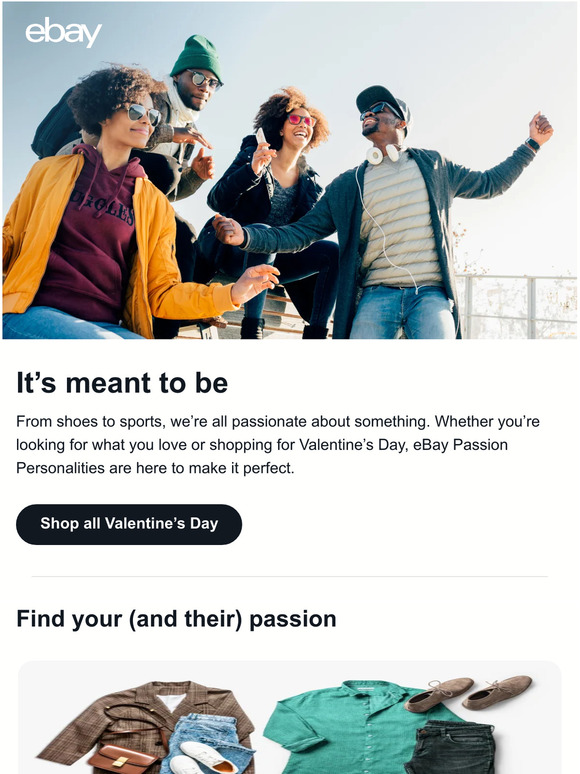Click the "It's meant to be" headline
Screen dimensions: 580x774
click(x=122, y=383)
